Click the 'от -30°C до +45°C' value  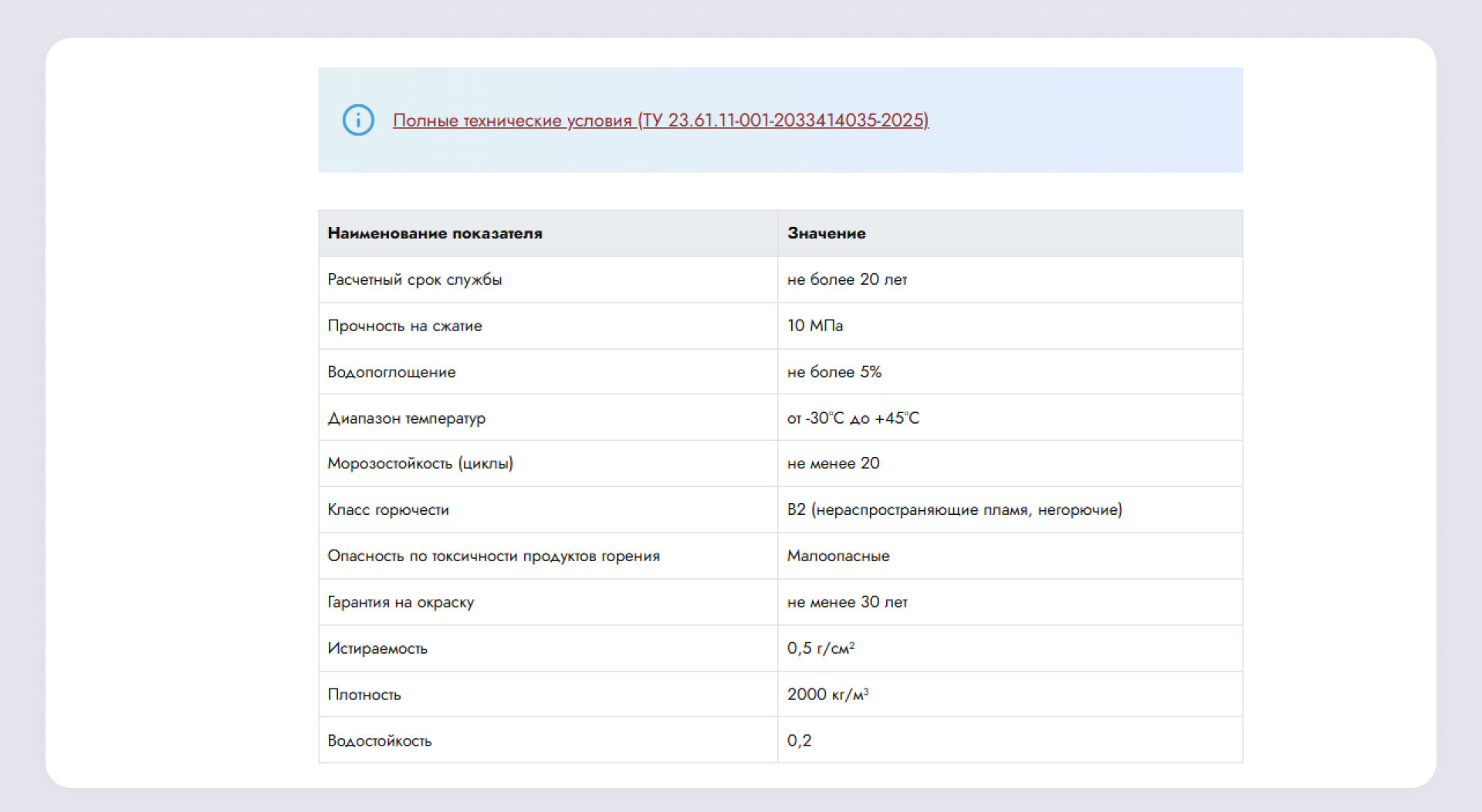(853, 418)
